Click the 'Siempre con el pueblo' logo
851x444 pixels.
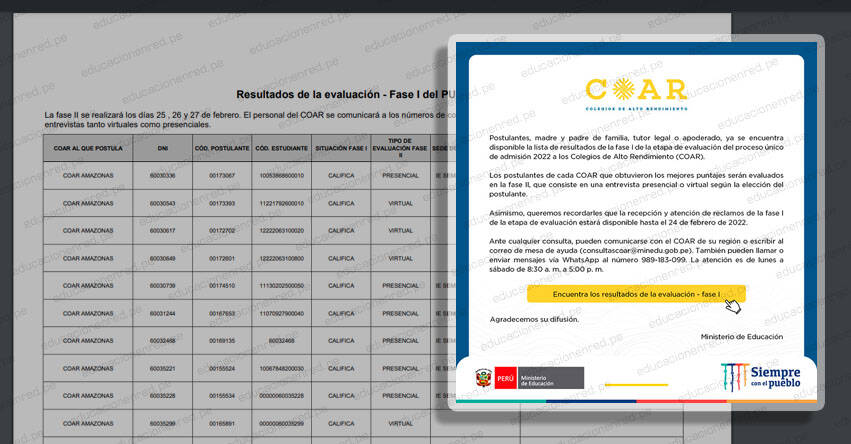(761, 377)
